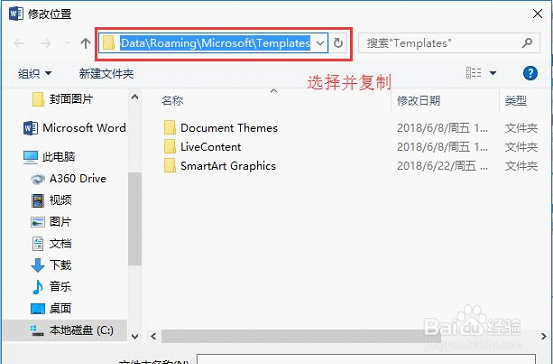
Task: Refresh the Templates folder view
Action: coord(338,43)
